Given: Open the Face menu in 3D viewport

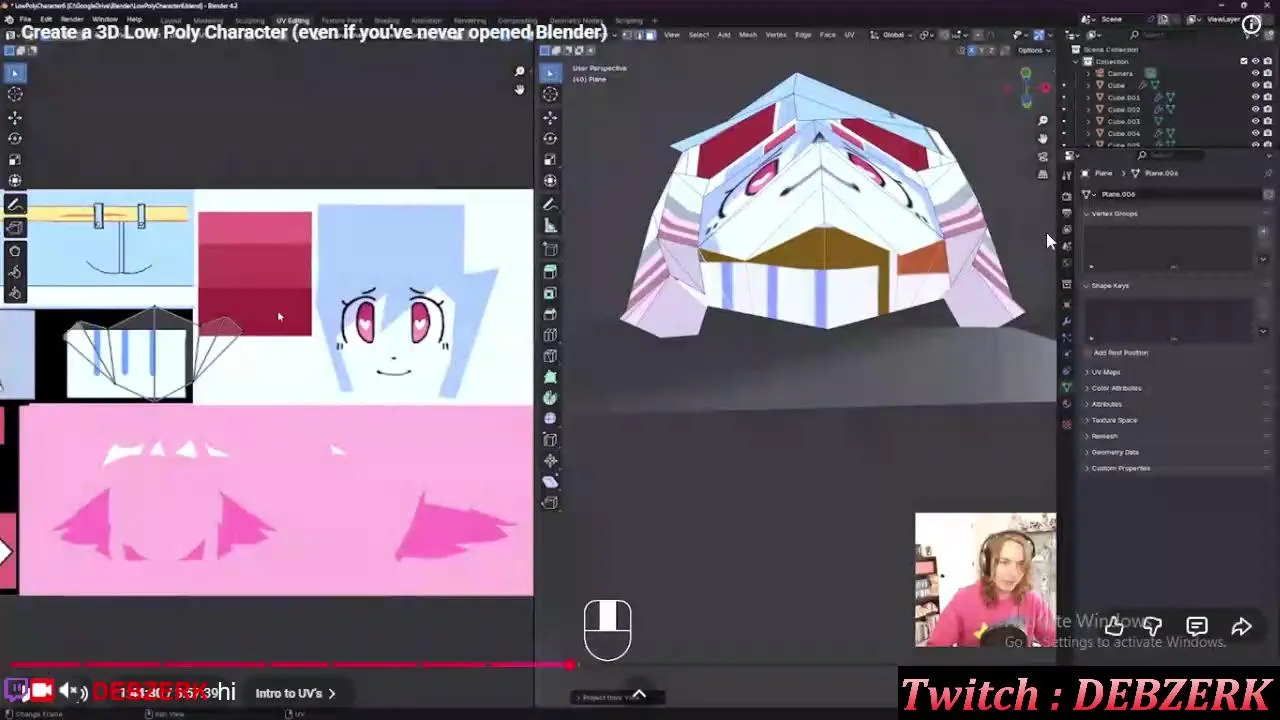Looking at the screenshot, I should [x=828, y=35].
